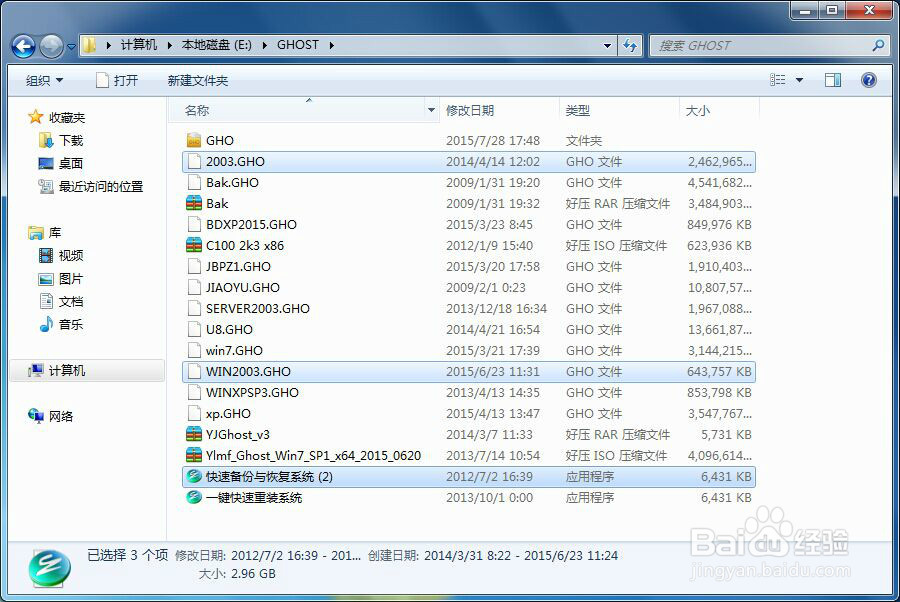Click the back navigation arrow
The image size is (900, 602).
(x=22, y=45)
